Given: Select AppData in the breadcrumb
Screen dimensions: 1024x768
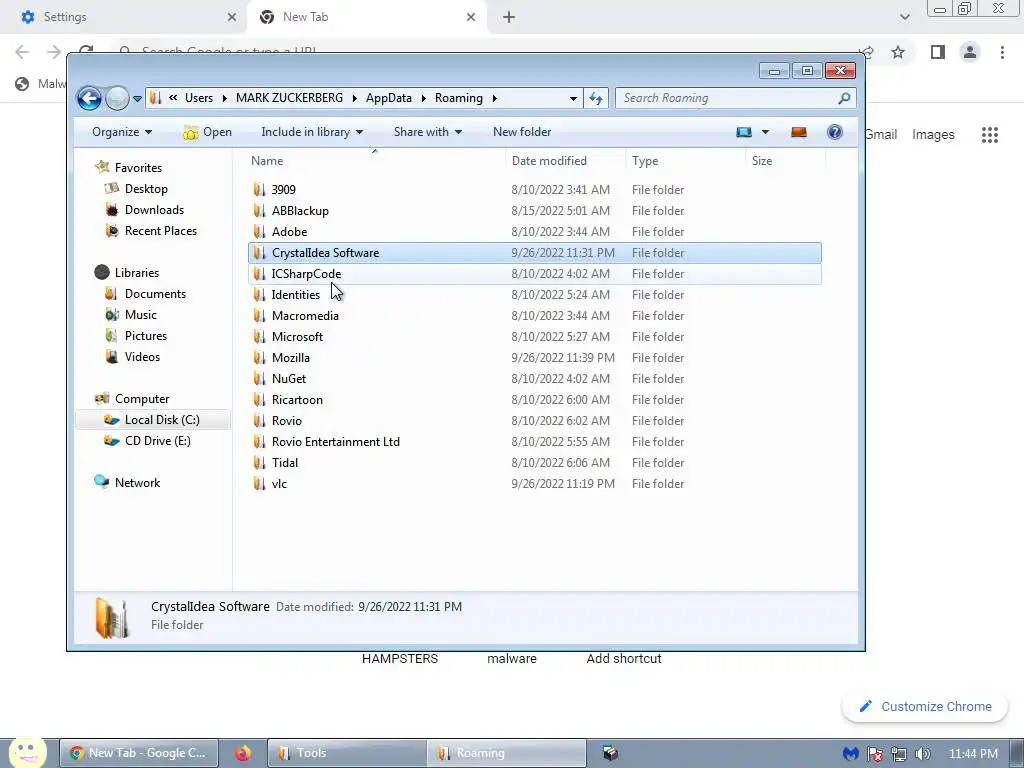Looking at the screenshot, I should pyautogui.click(x=389, y=98).
